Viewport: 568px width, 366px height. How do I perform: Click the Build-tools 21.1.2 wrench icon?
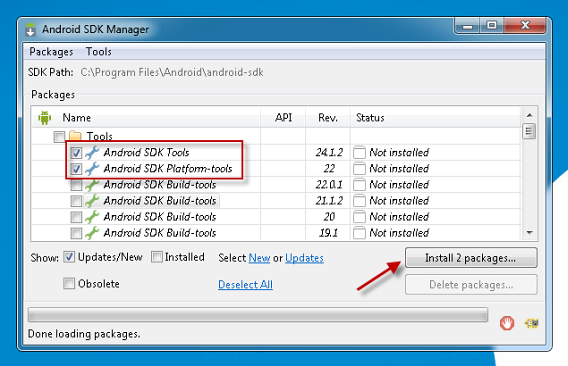pos(92,201)
